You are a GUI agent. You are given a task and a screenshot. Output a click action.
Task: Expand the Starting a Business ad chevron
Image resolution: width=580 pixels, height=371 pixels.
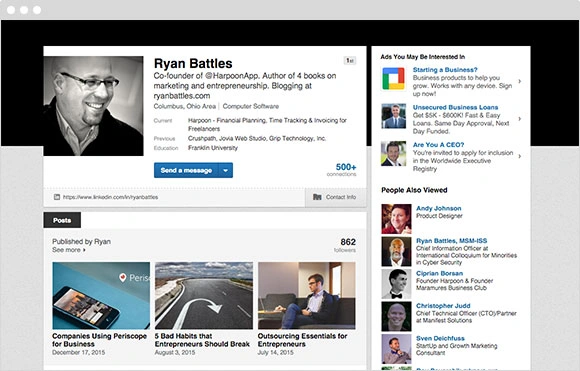pyautogui.click(x=520, y=81)
